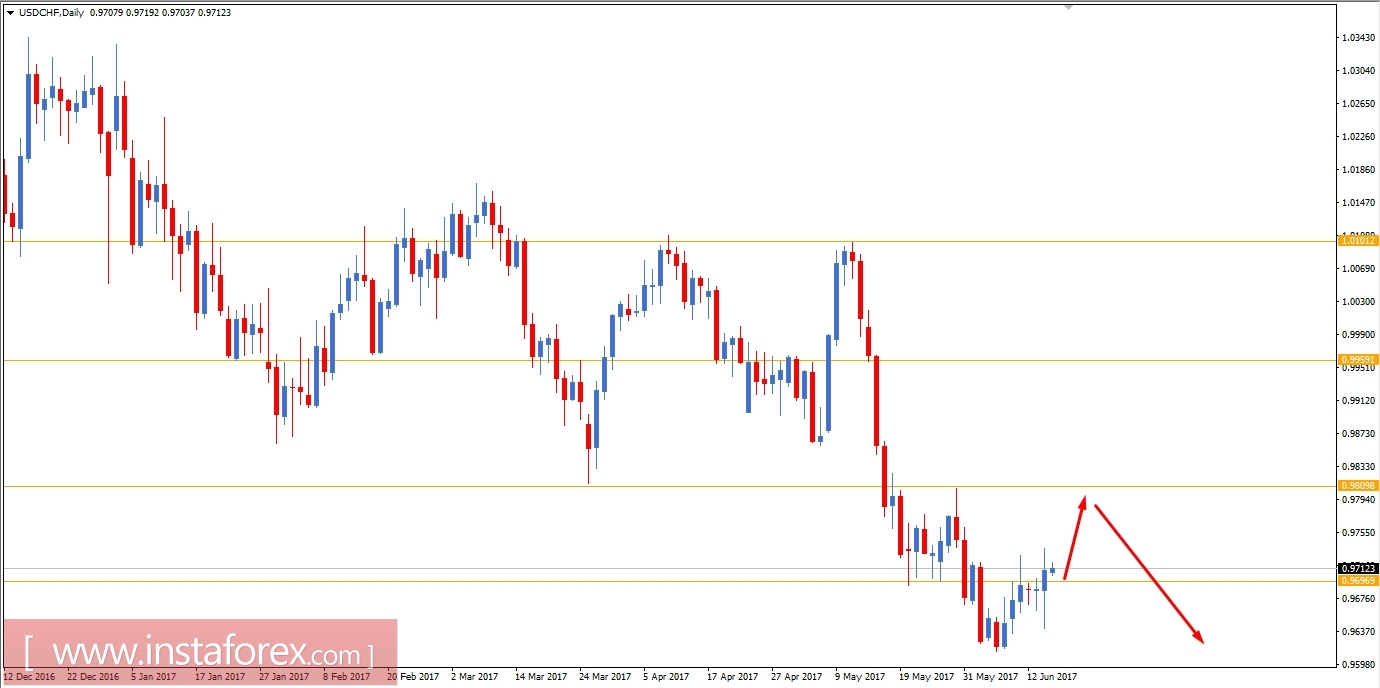Click the 27 Jan 2017 date label
The width and height of the screenshot is (1380, 688).
284,677
